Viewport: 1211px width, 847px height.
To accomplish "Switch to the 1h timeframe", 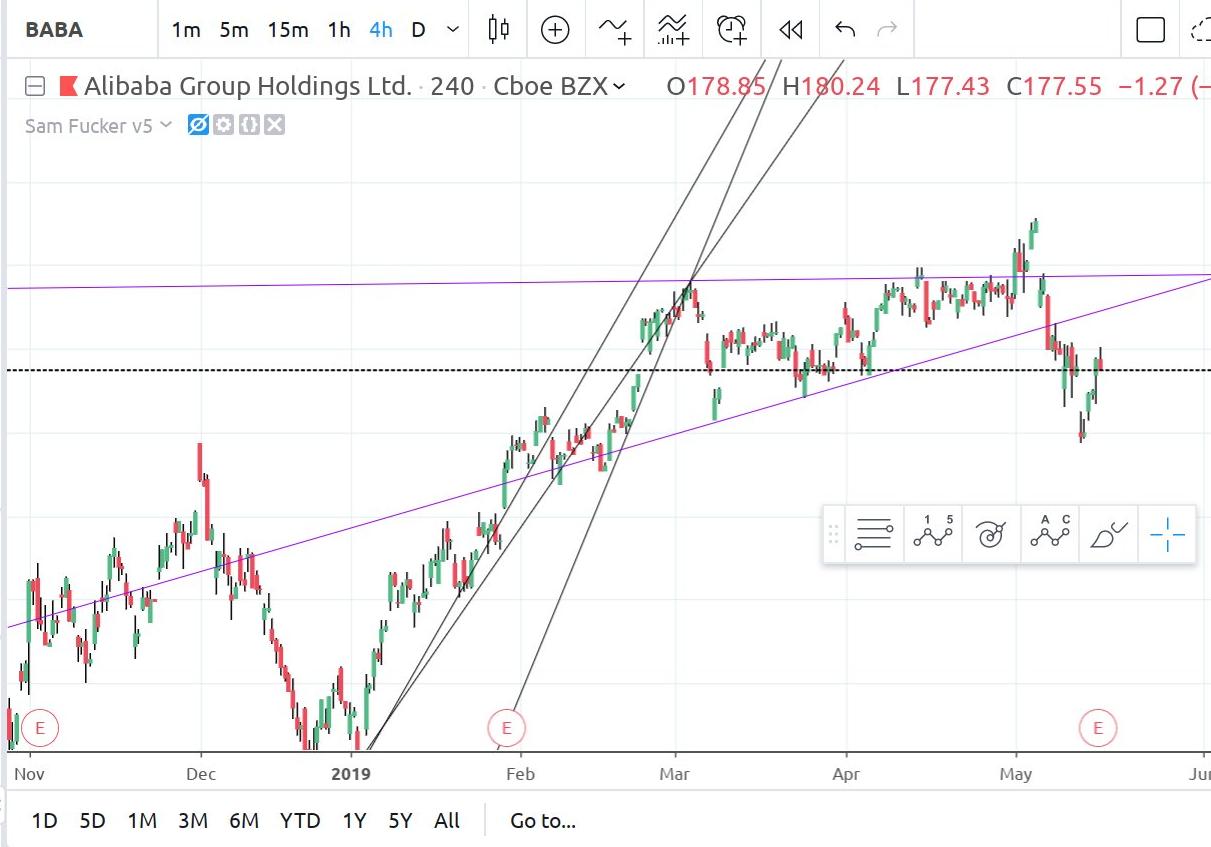I will [x=339, y=30].
